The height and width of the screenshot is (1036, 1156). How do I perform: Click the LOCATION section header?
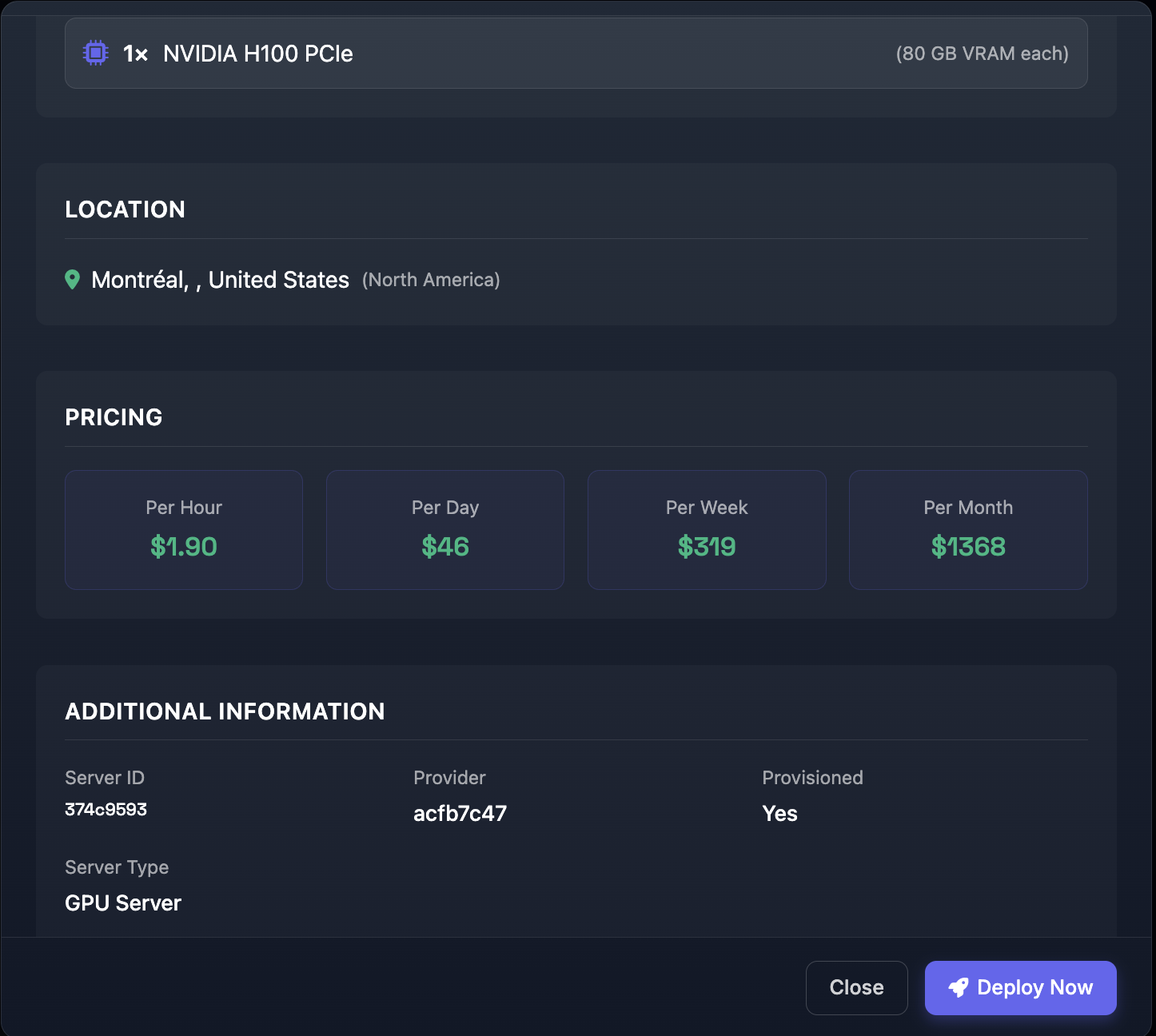click(125, 209)
